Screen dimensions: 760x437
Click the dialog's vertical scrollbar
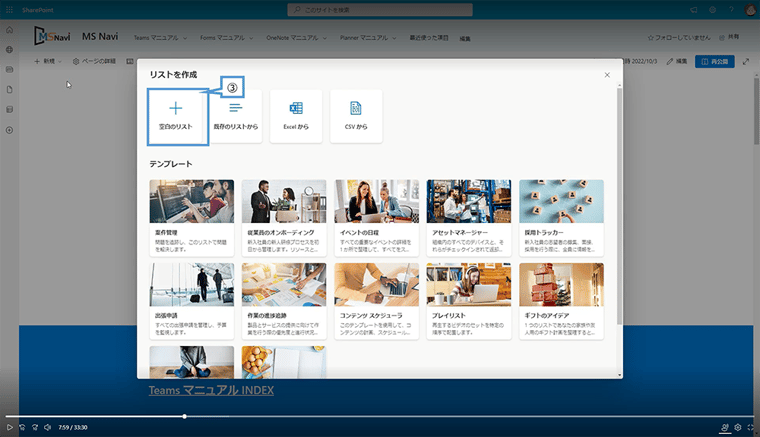pos(619,206)
